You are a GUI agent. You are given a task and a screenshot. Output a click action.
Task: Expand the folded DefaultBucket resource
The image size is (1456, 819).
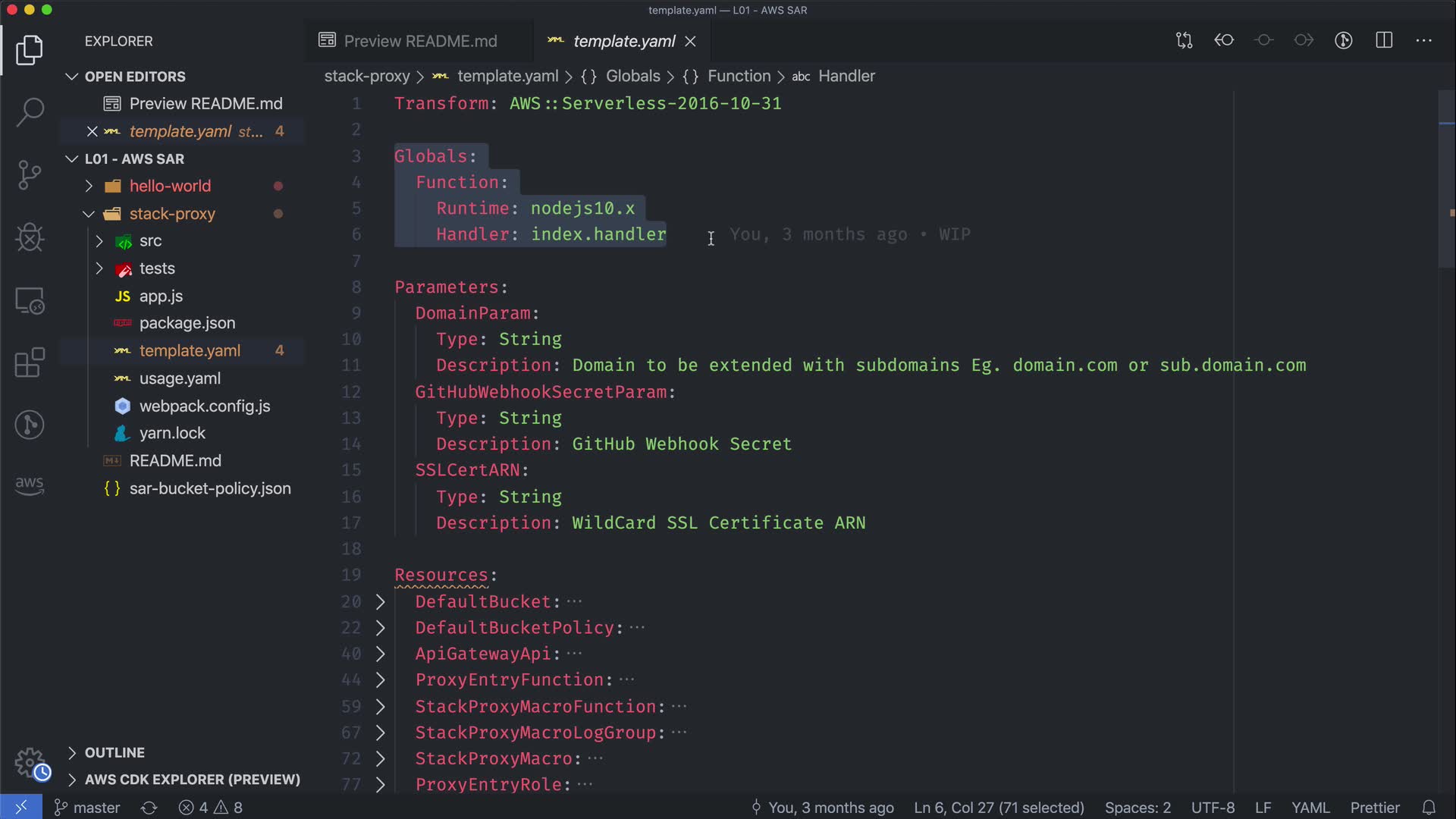pyautogui.click(x=381, y=602)
